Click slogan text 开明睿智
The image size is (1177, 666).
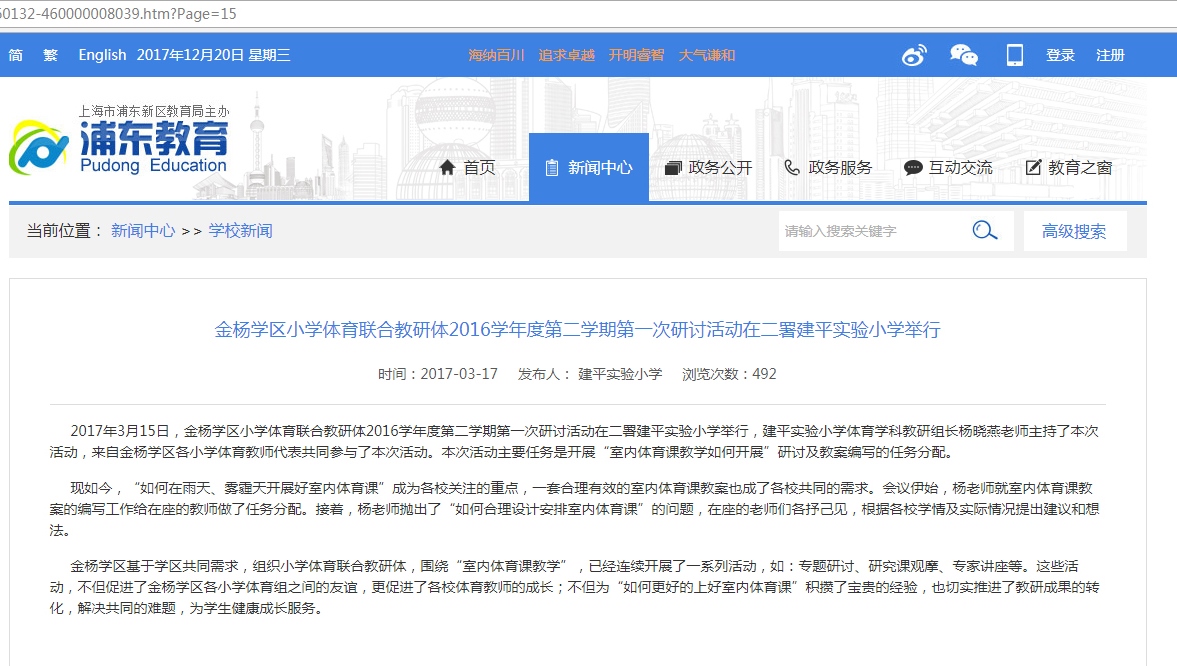point(637,55)
